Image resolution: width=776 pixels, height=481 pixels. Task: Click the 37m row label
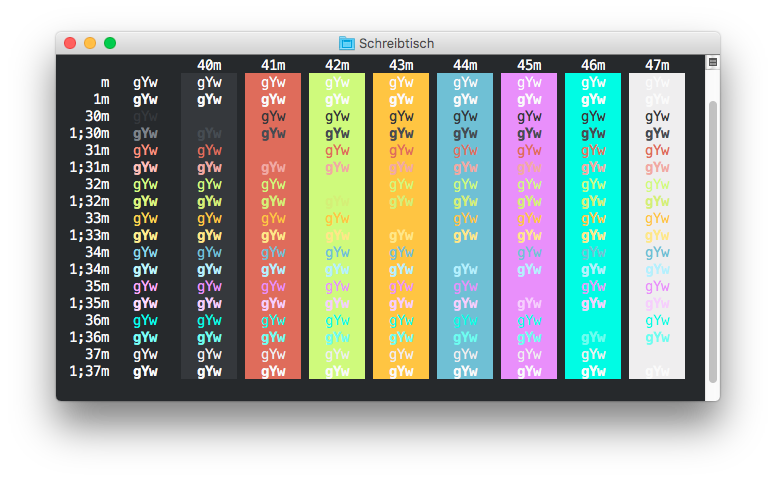coord(97,354)
